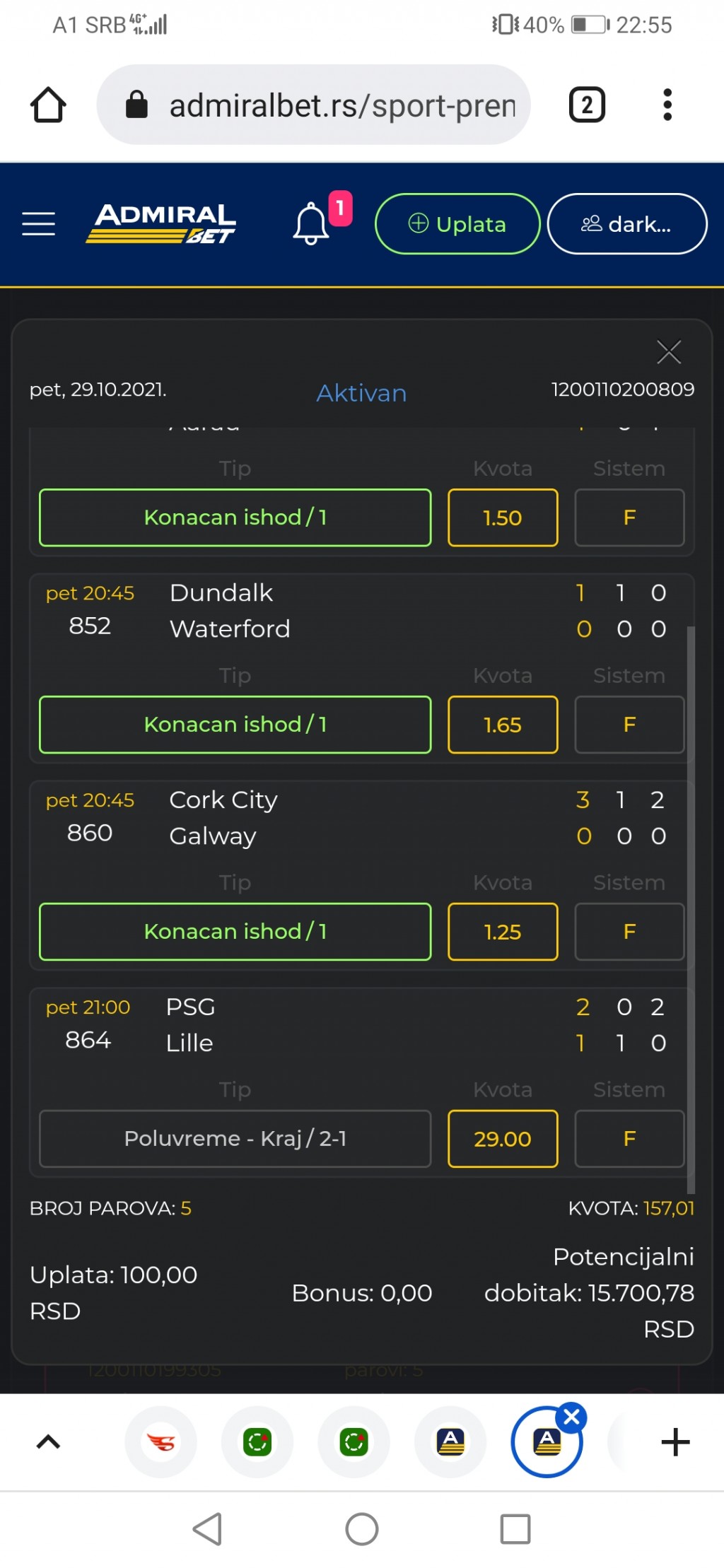Image resolution: width=724 pixels, height=1568 pixels.
Task: Click the ticket list vertical scrollbar
Action: [x=691, y=910]
